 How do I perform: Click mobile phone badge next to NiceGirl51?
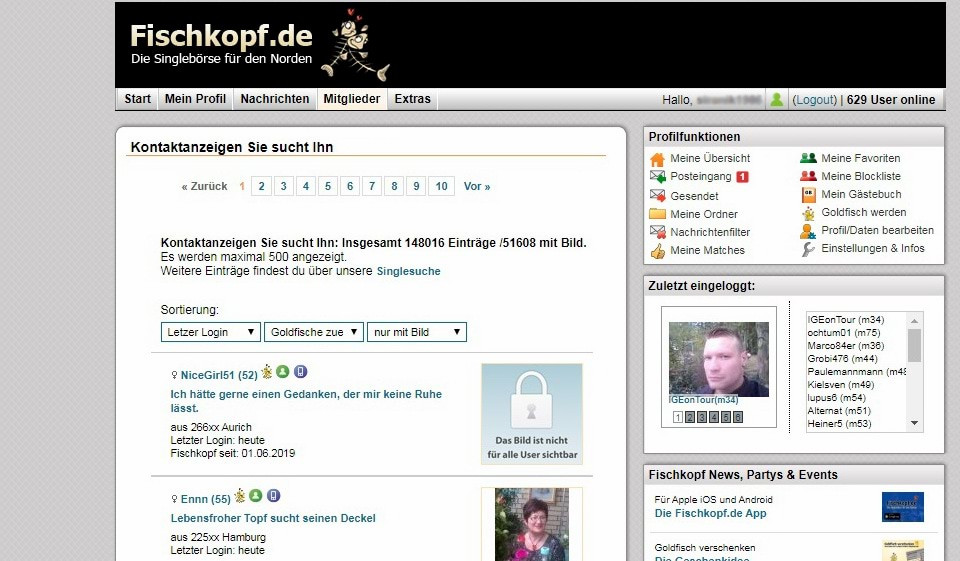coord(301,373)
